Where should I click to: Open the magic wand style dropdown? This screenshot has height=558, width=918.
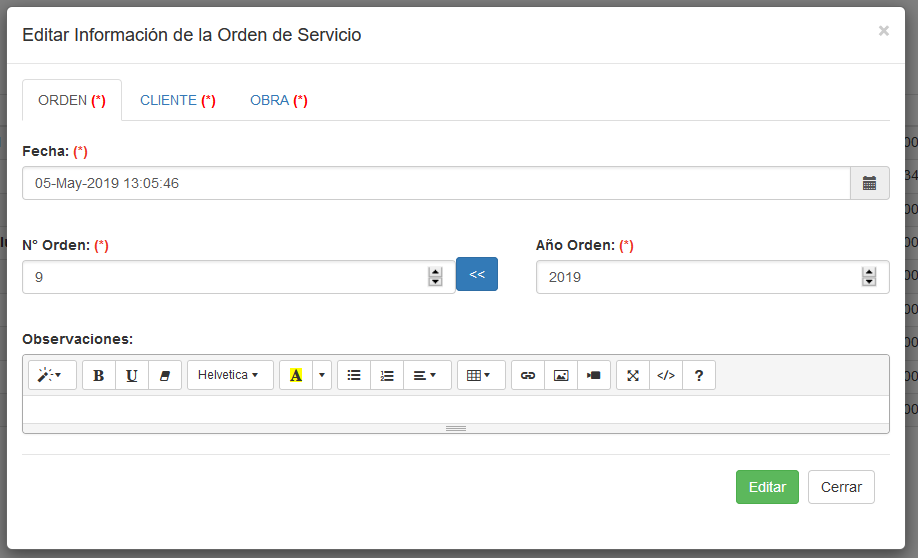(x=51, y=375)
